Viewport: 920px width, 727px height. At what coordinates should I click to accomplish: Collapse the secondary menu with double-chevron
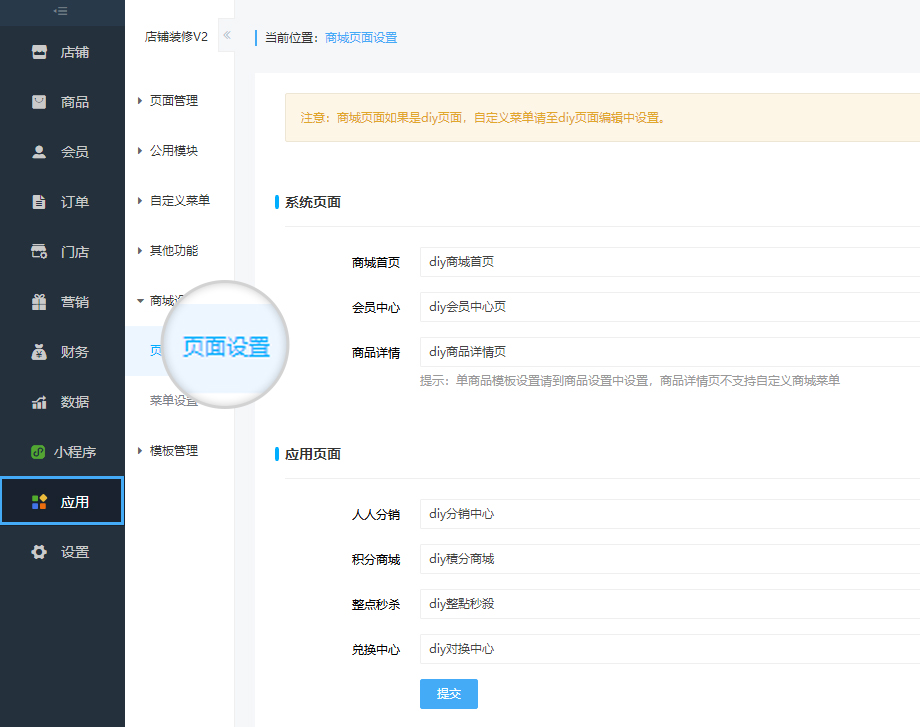click(226, 35)
